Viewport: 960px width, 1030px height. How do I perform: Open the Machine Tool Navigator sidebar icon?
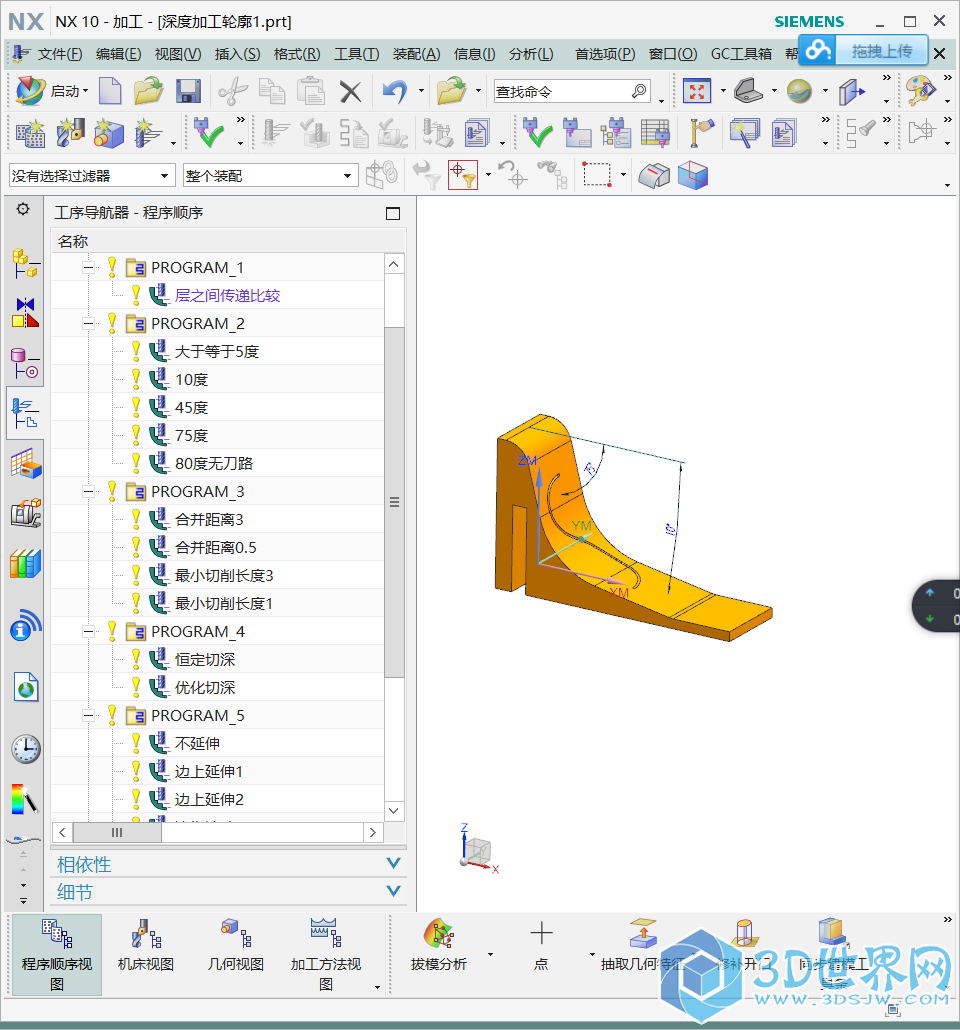coord(25,513)
